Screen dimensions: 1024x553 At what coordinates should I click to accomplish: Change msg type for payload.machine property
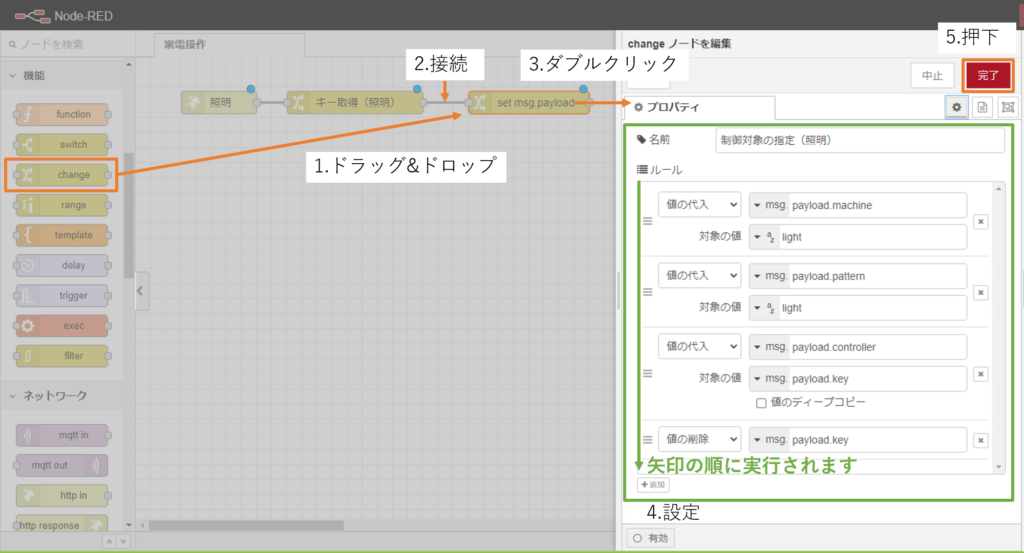point(769,205)
